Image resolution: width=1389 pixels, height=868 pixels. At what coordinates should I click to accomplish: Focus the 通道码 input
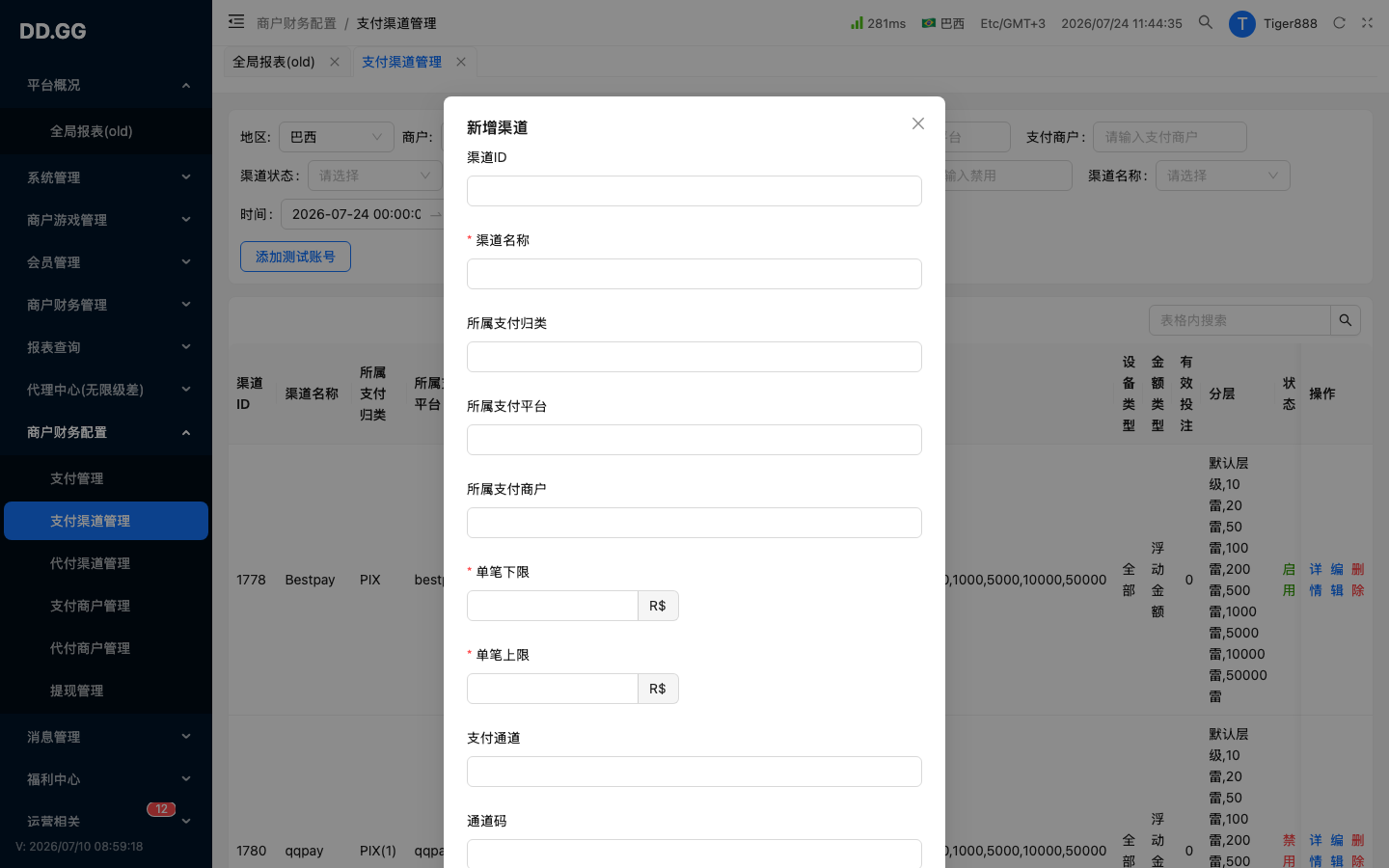coord(694,854)
